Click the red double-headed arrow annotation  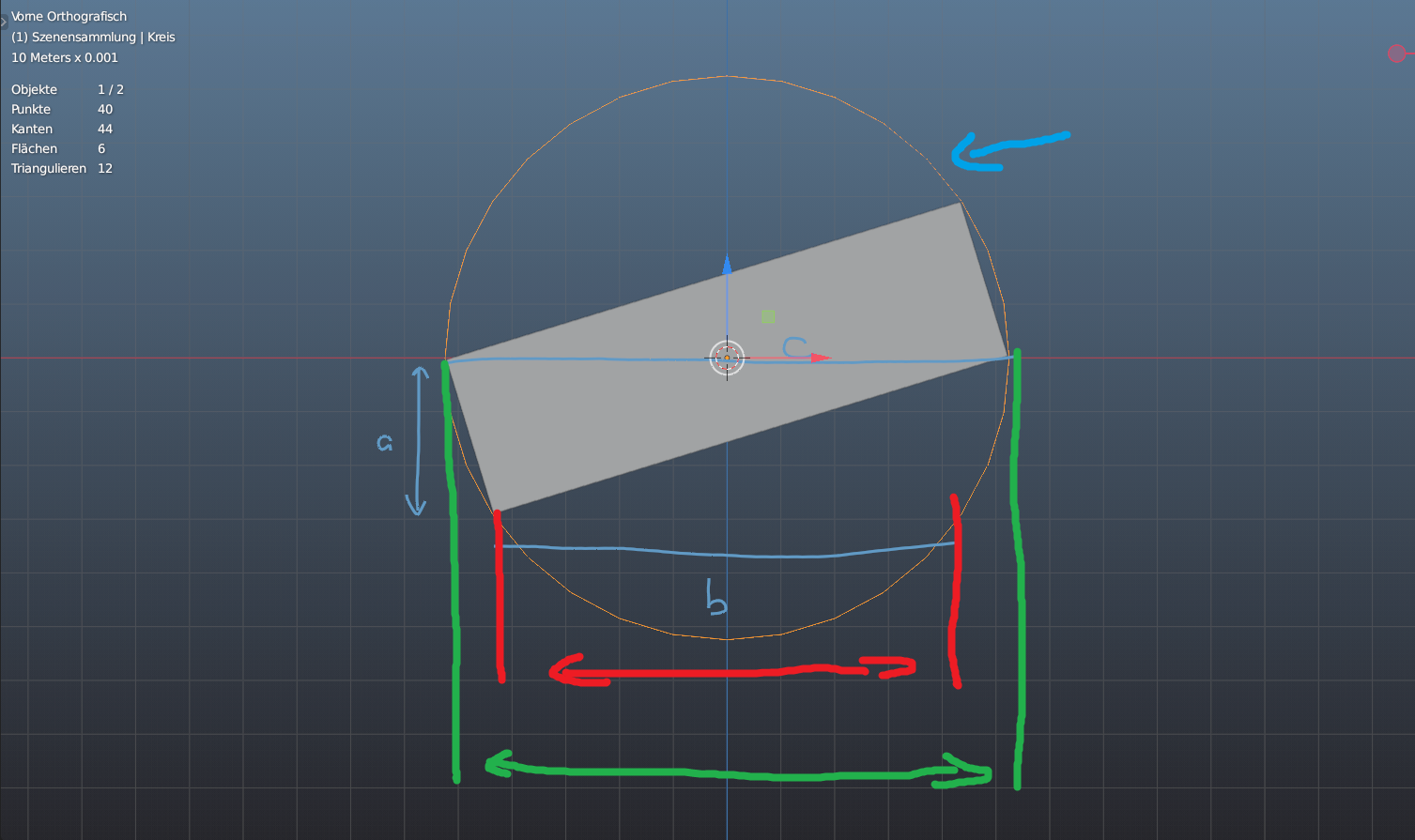[x=731, y=671]
